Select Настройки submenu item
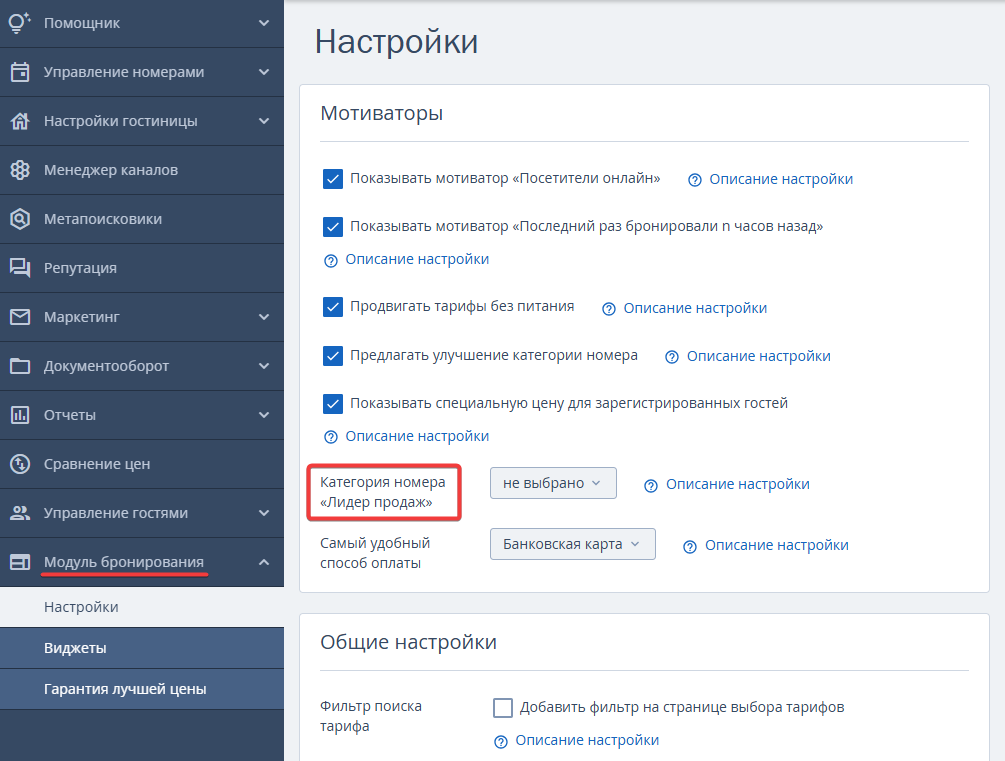 pos(142,606)
